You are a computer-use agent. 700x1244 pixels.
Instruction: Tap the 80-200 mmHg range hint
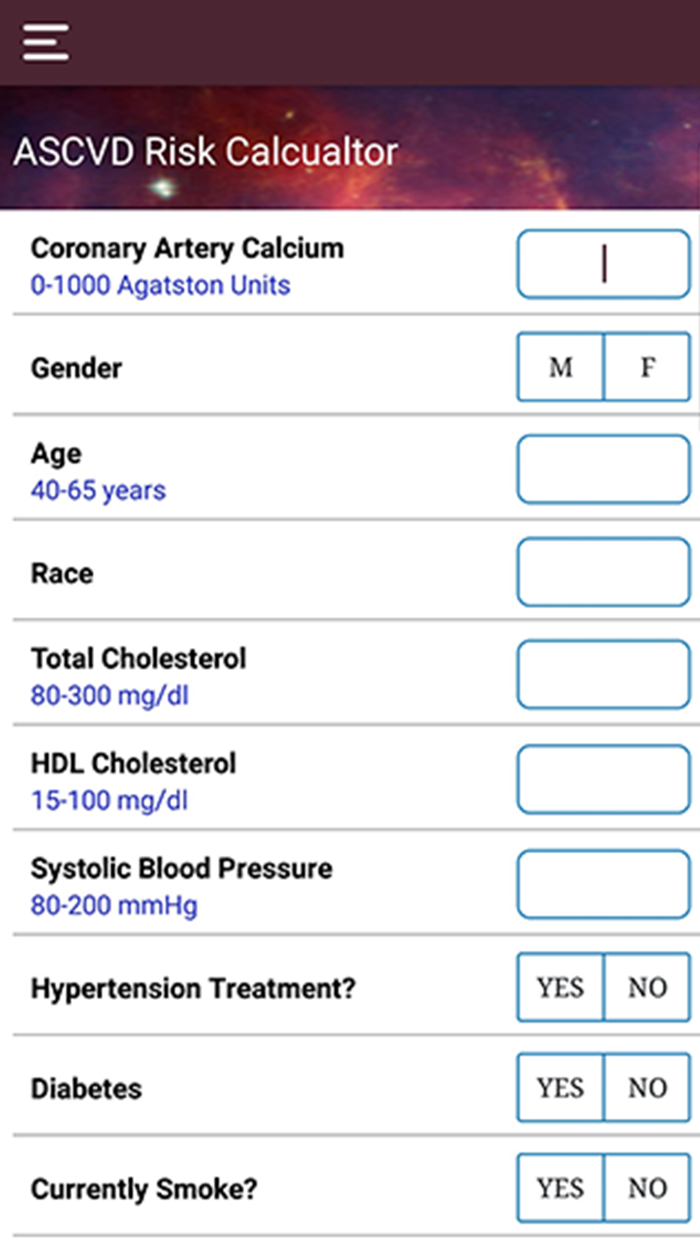click(114, 906)
